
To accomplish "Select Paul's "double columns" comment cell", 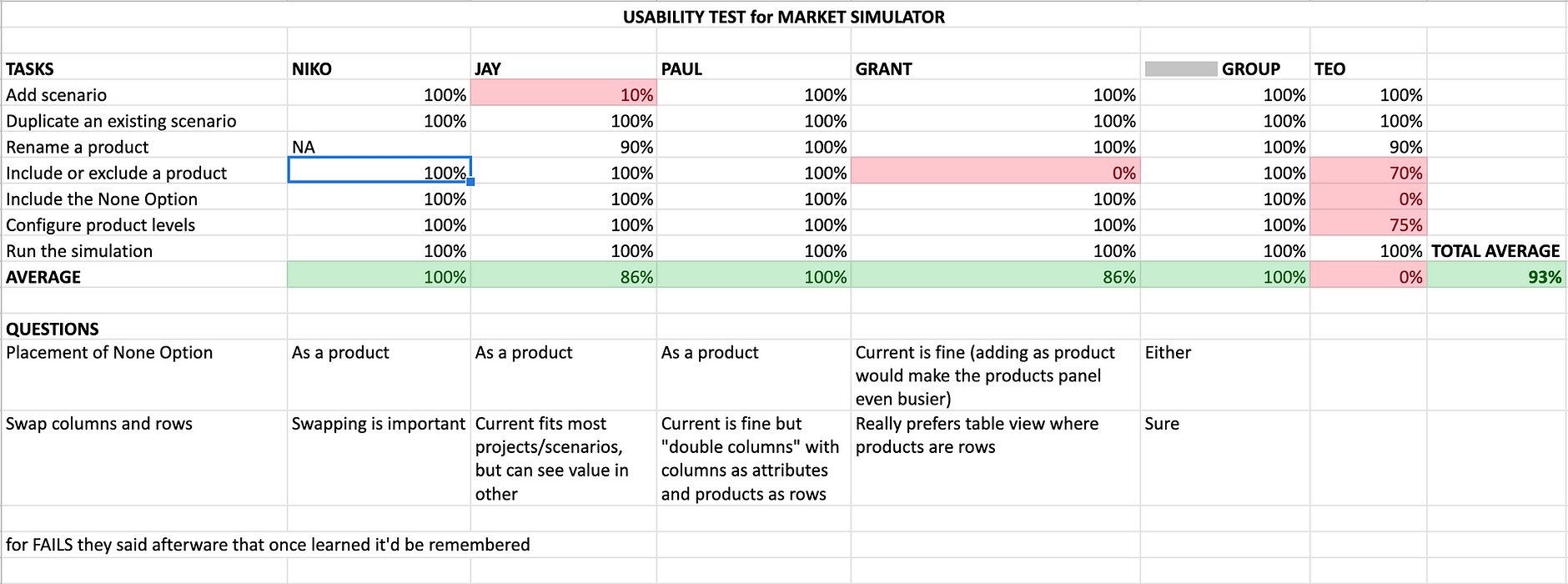I will click(753, 459).
